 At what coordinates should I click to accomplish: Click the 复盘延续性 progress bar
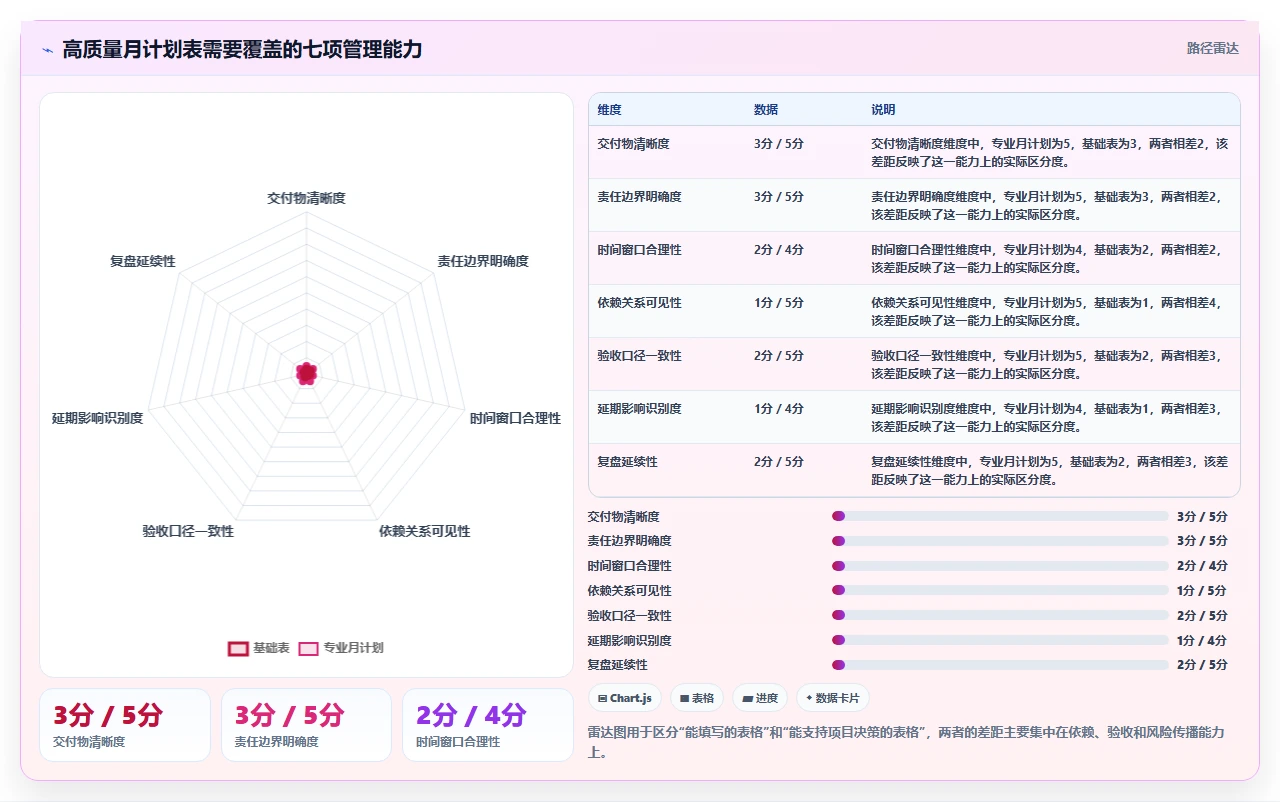1000,664
